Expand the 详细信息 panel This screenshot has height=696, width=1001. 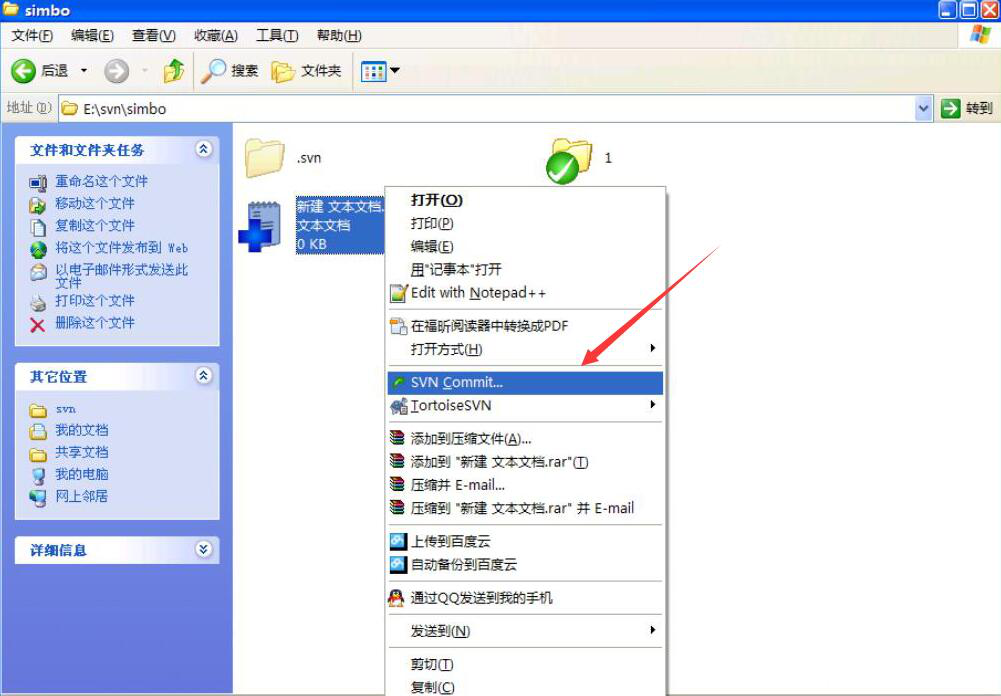[203, 549]
